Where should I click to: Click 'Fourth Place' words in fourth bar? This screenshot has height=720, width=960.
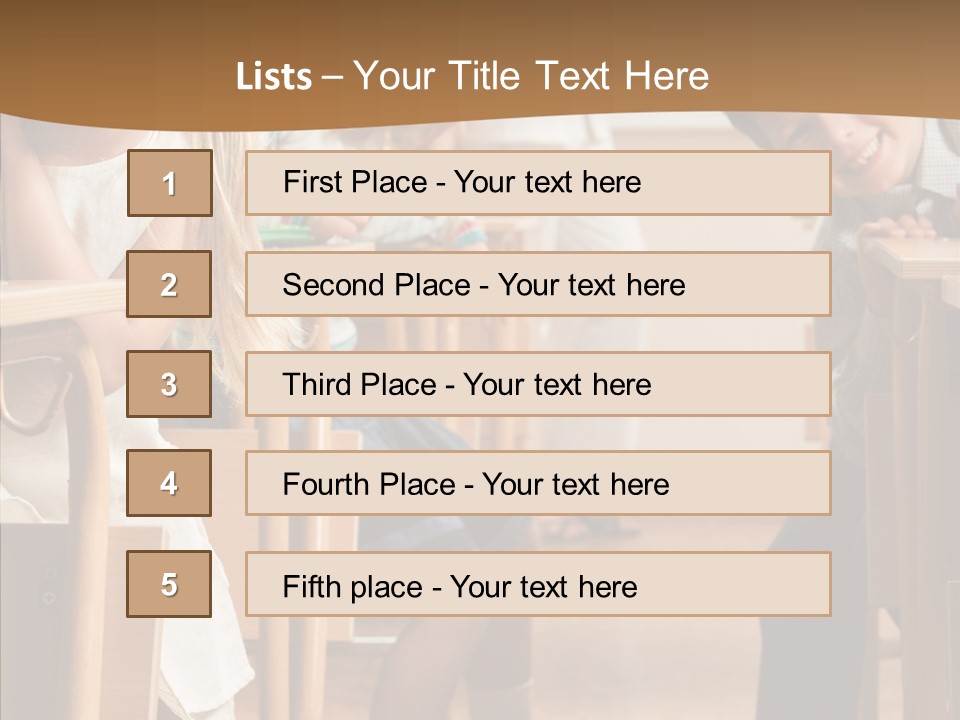point(369,484)
